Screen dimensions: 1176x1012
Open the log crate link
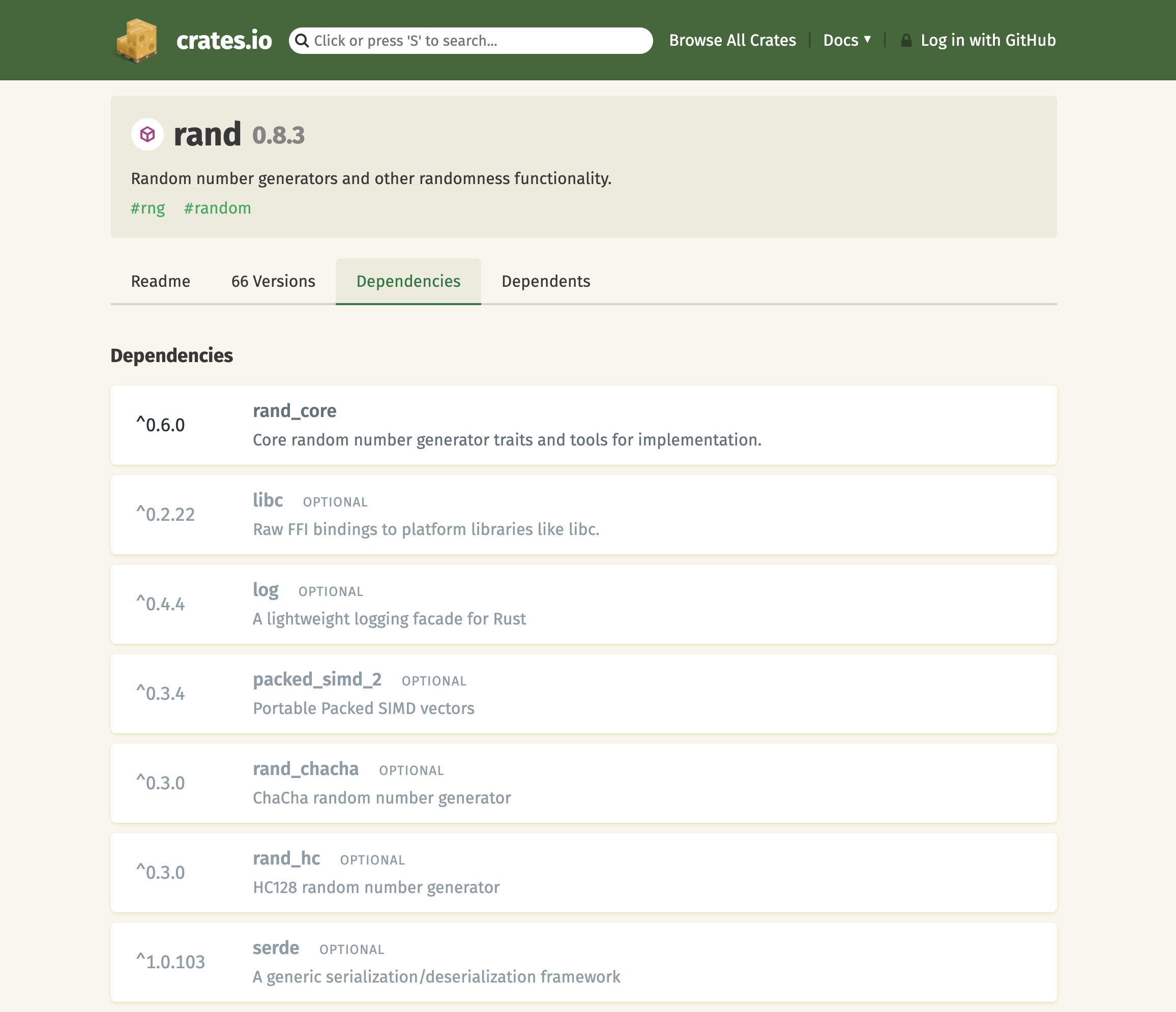[x=266, y=590]
